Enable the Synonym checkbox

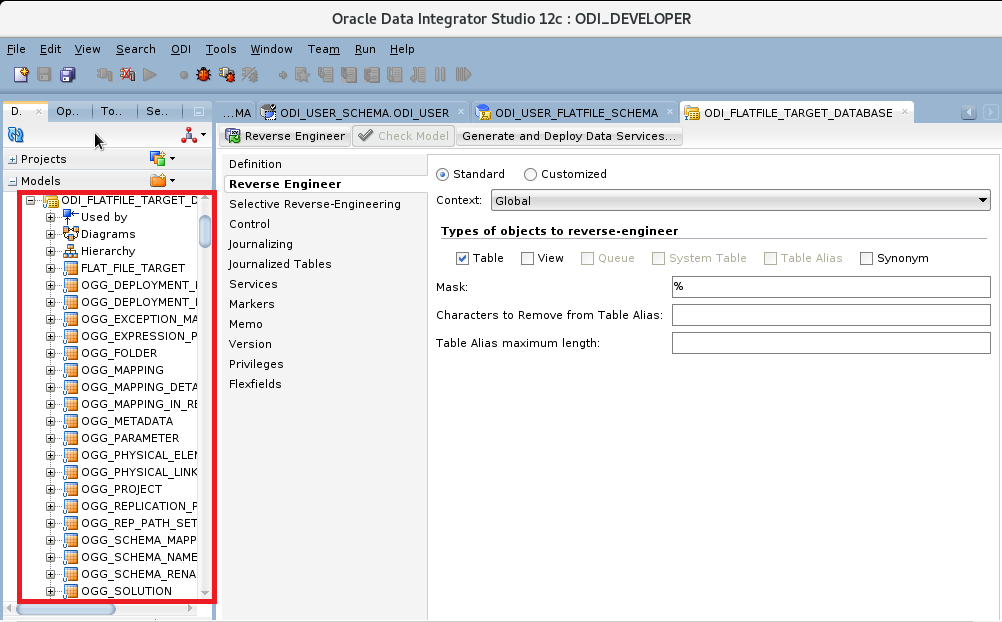click(x=867, y=258)
